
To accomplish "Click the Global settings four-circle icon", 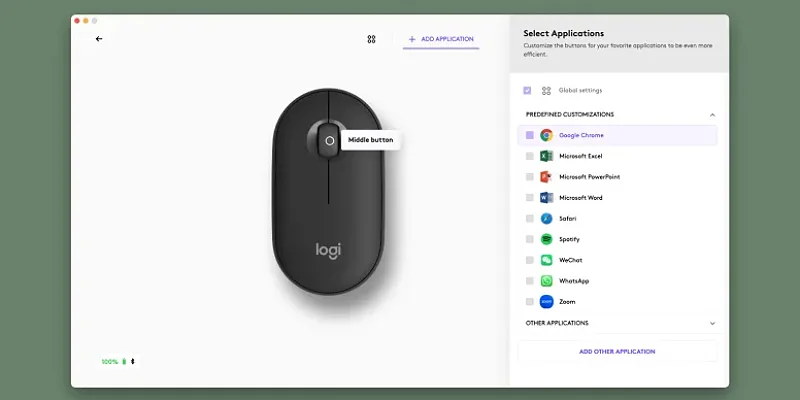I will (x=546, y=91).
